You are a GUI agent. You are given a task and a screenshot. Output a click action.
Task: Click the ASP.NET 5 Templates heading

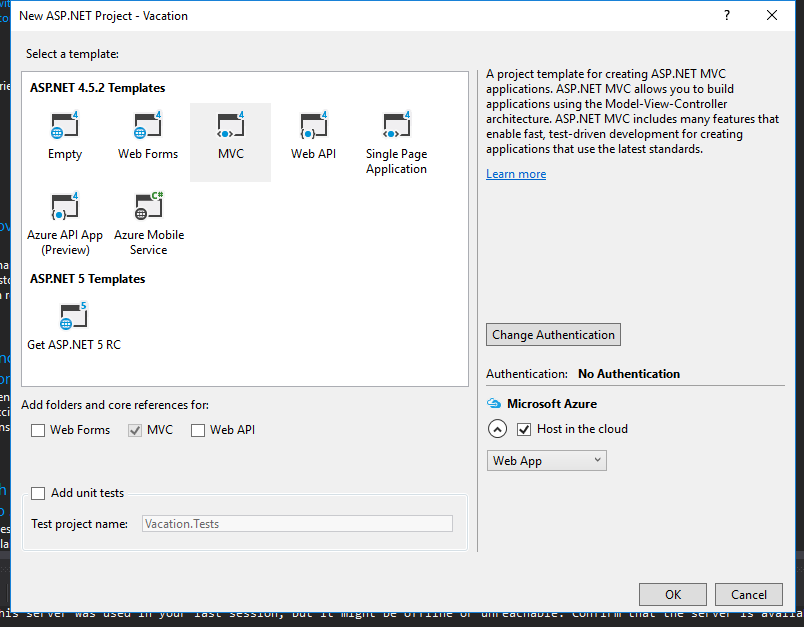tap(88, 279)
